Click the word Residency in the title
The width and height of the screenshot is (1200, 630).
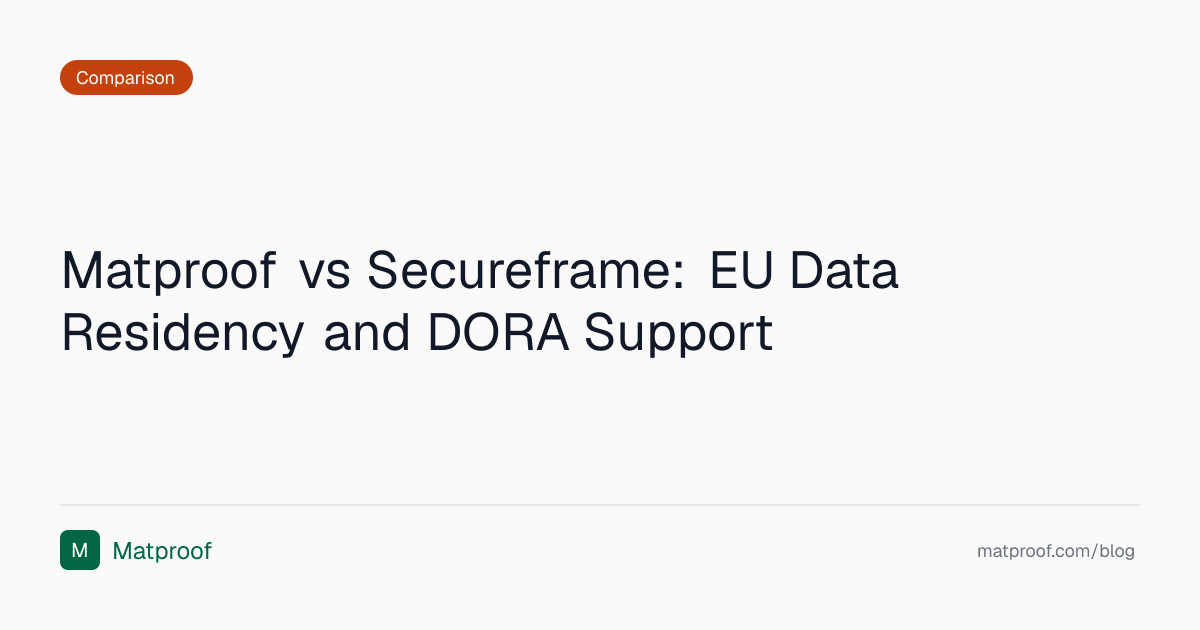pos(183,333)
